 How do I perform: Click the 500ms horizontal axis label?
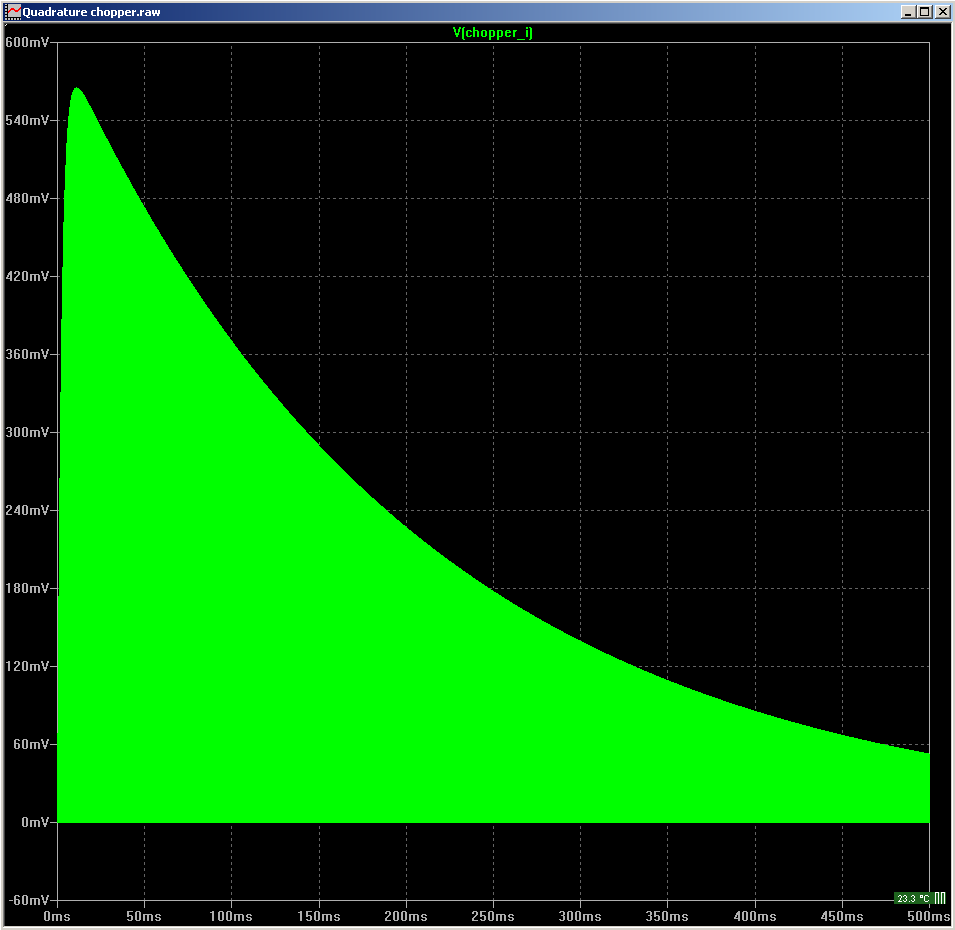click(929, 916)
